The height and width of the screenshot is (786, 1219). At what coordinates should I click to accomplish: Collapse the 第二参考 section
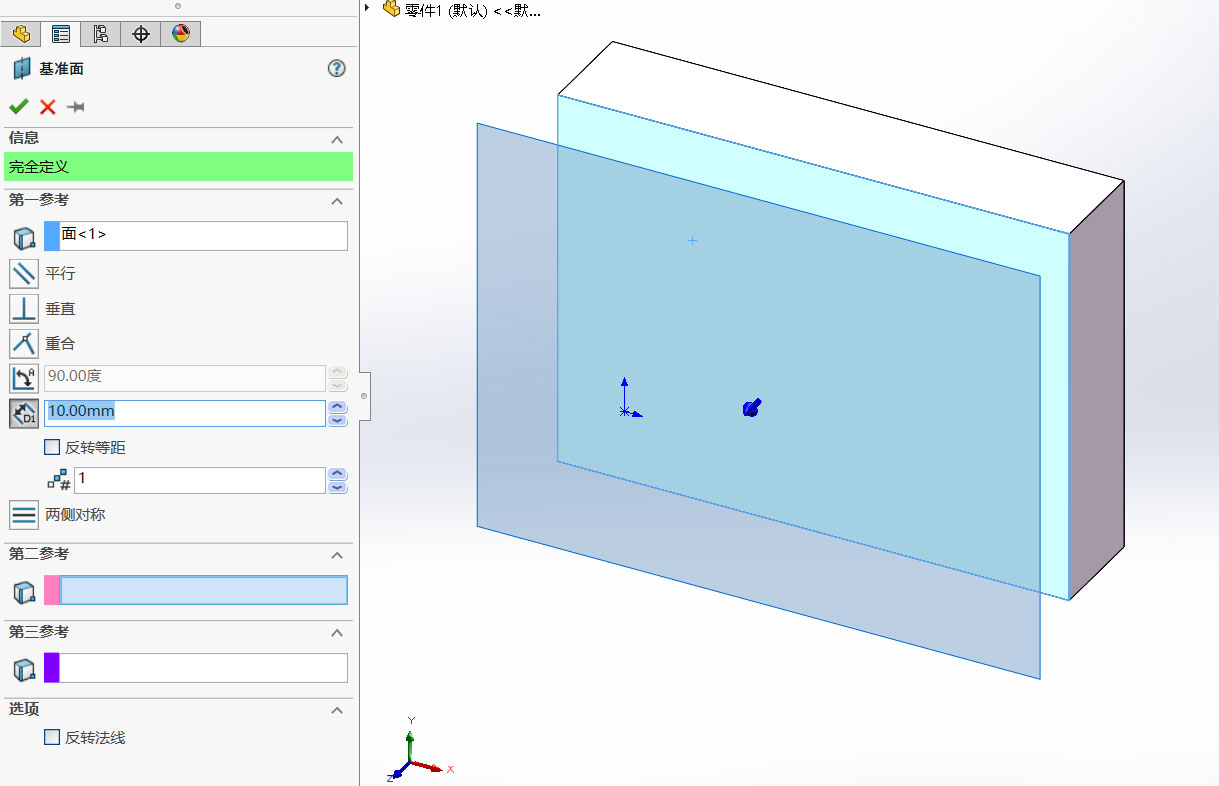click(337, 554)
